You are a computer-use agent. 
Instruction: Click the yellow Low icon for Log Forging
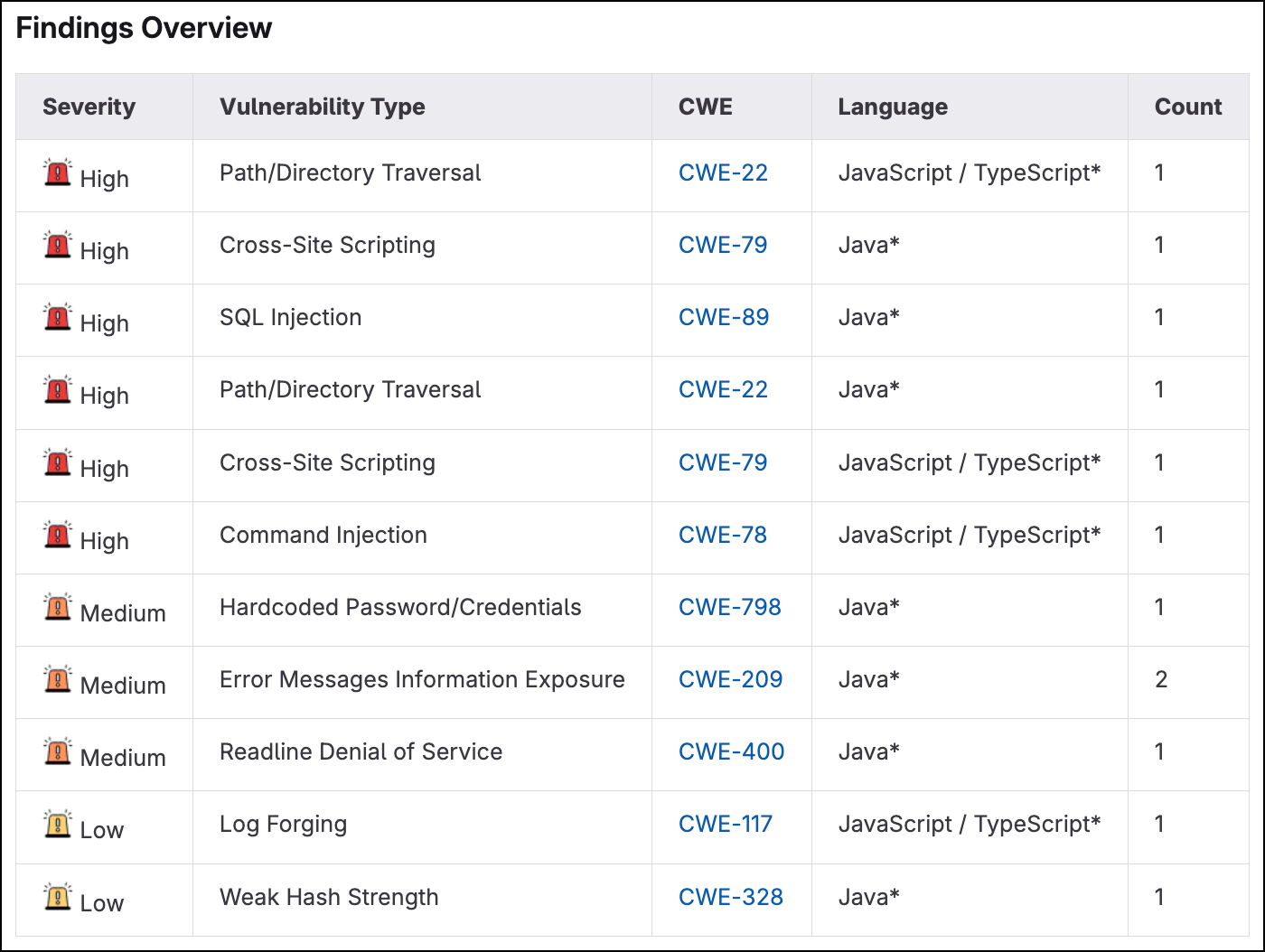tap(58, 824)
